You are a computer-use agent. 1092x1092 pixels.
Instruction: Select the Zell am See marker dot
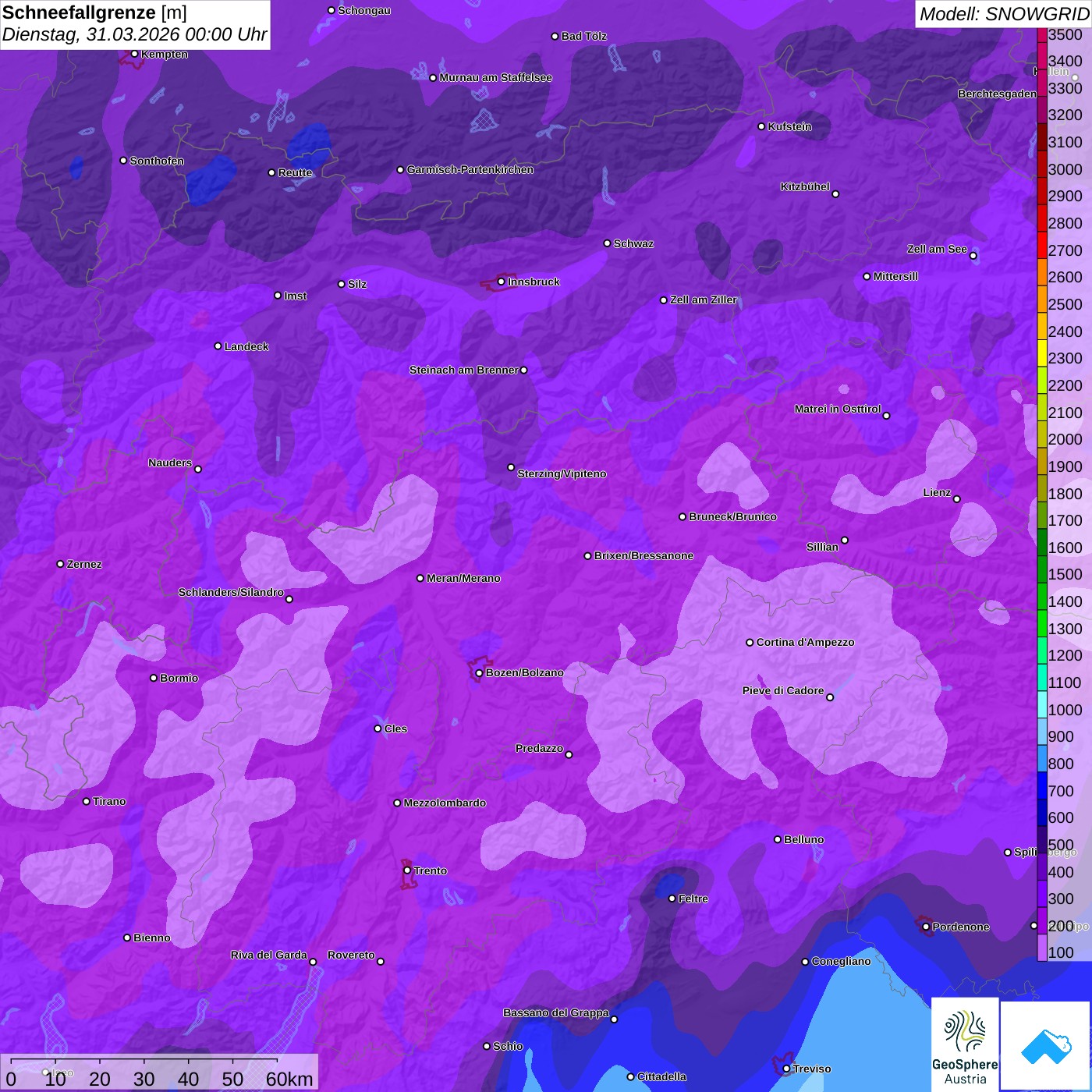coord(973,256)
